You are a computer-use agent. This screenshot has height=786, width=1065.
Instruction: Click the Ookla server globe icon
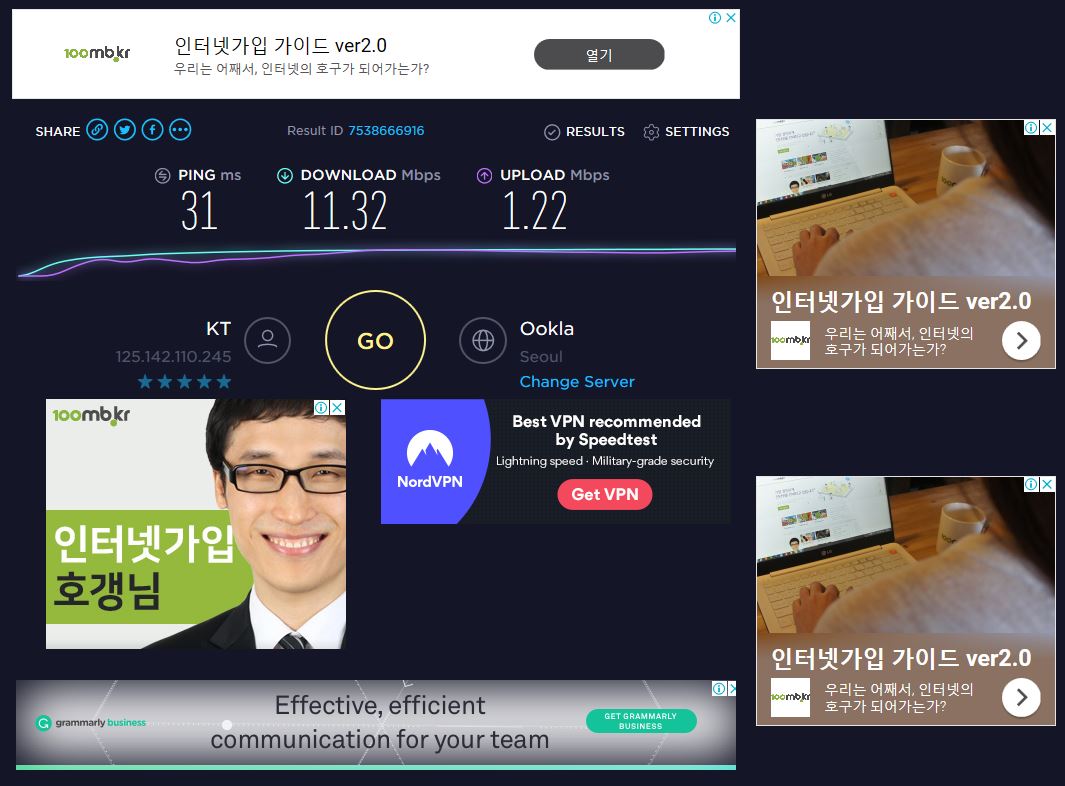click(483, 341)
